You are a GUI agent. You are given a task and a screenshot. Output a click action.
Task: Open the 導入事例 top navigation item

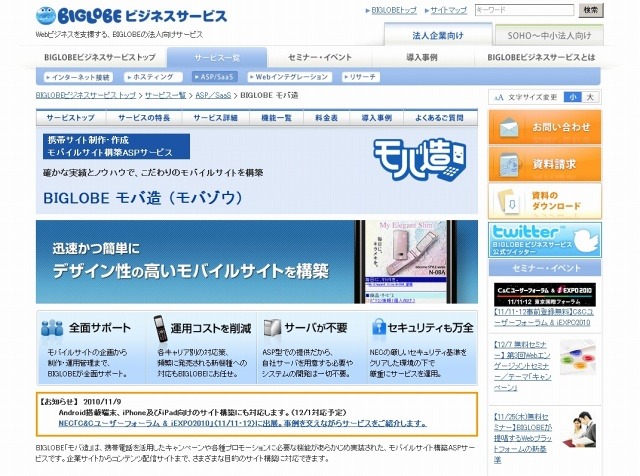click(x=422, y=58)
